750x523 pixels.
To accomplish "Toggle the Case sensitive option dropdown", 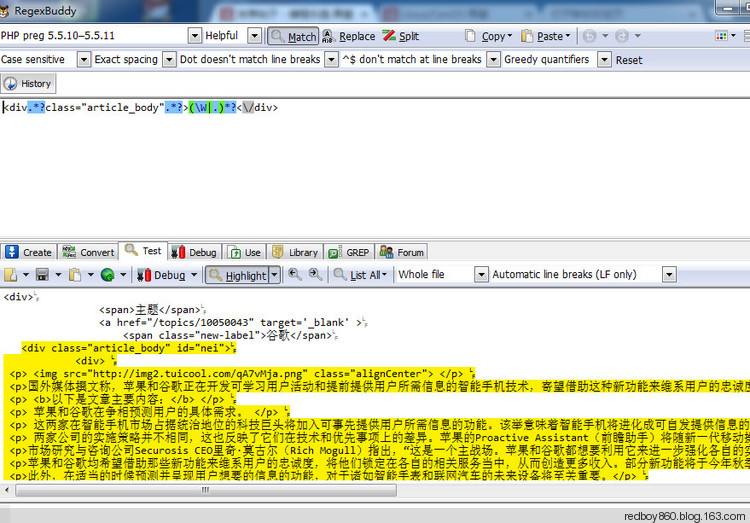I will pyautogui.click(x=84, y=60).
